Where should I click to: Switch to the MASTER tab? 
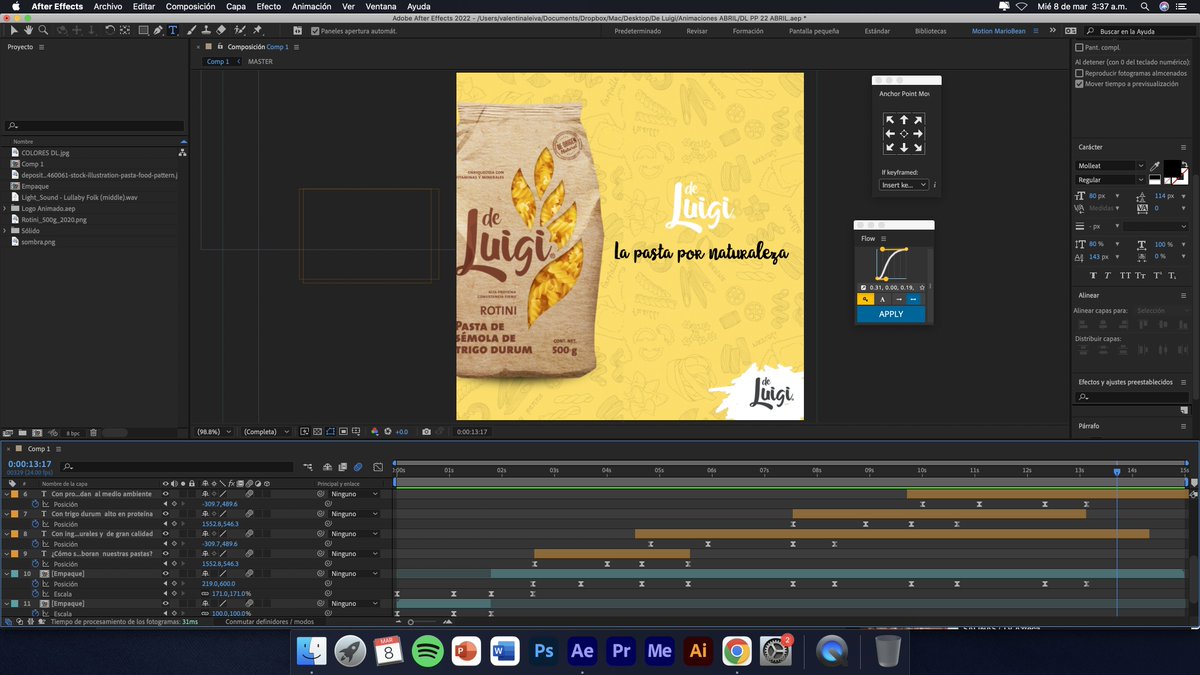pyautogui.click(x=258, y=61)
